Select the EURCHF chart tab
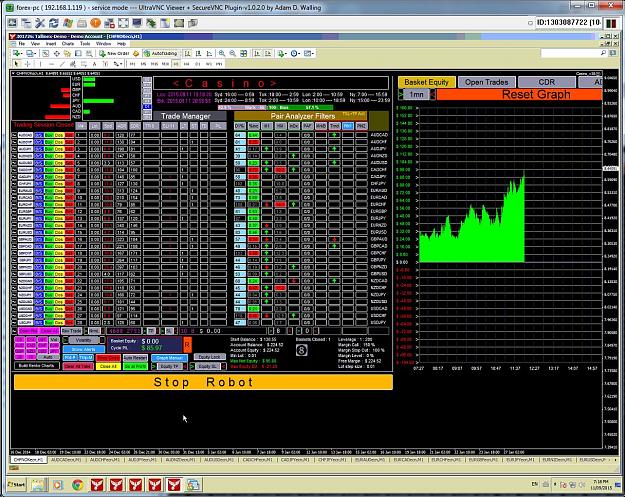This screenshot has width=625, height=497. click(x=446, y=460)
